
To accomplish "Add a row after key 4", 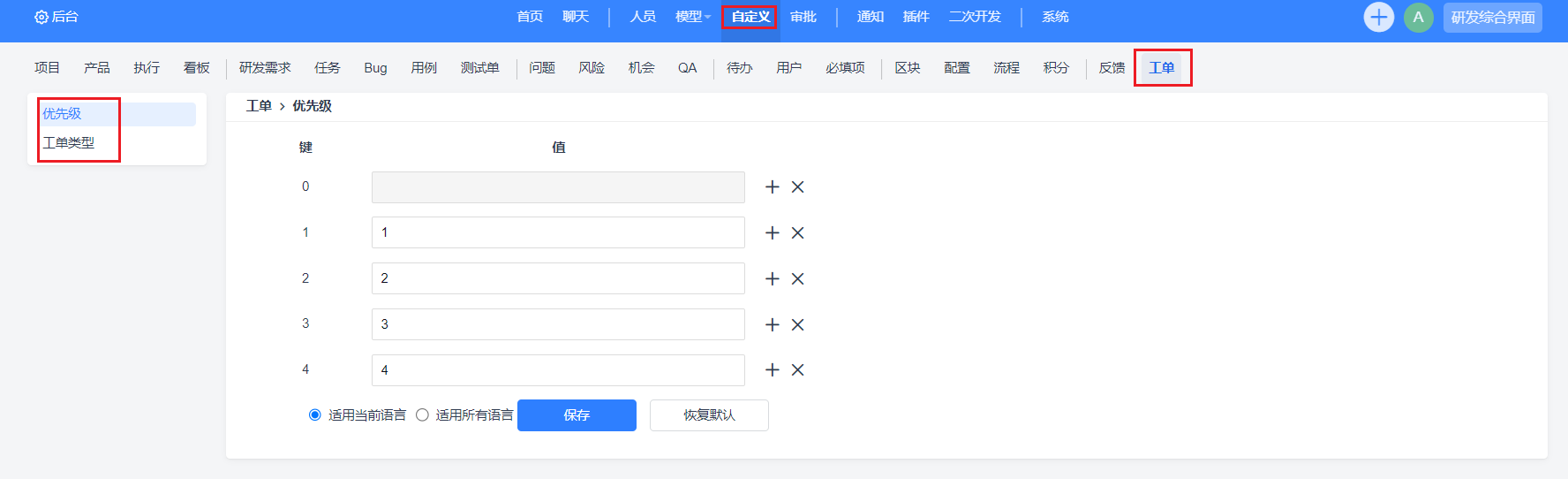I will point(773,370).
